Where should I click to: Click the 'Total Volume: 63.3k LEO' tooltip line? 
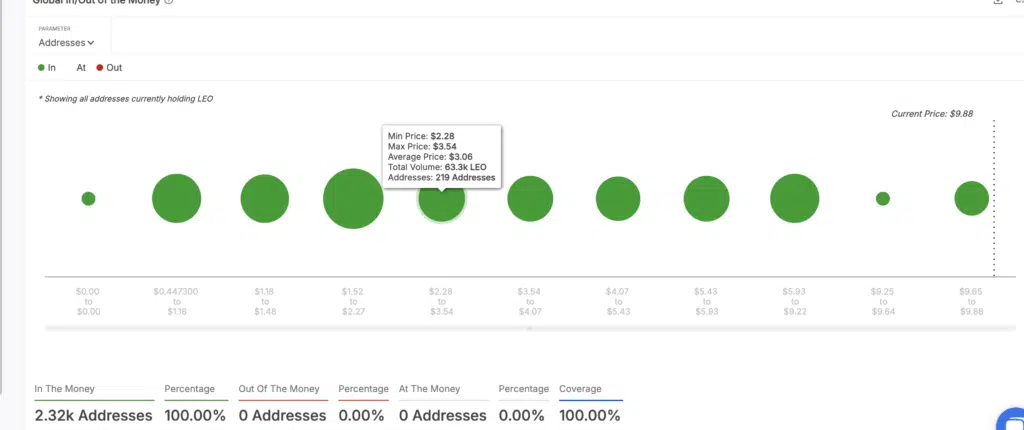[437, 167]
